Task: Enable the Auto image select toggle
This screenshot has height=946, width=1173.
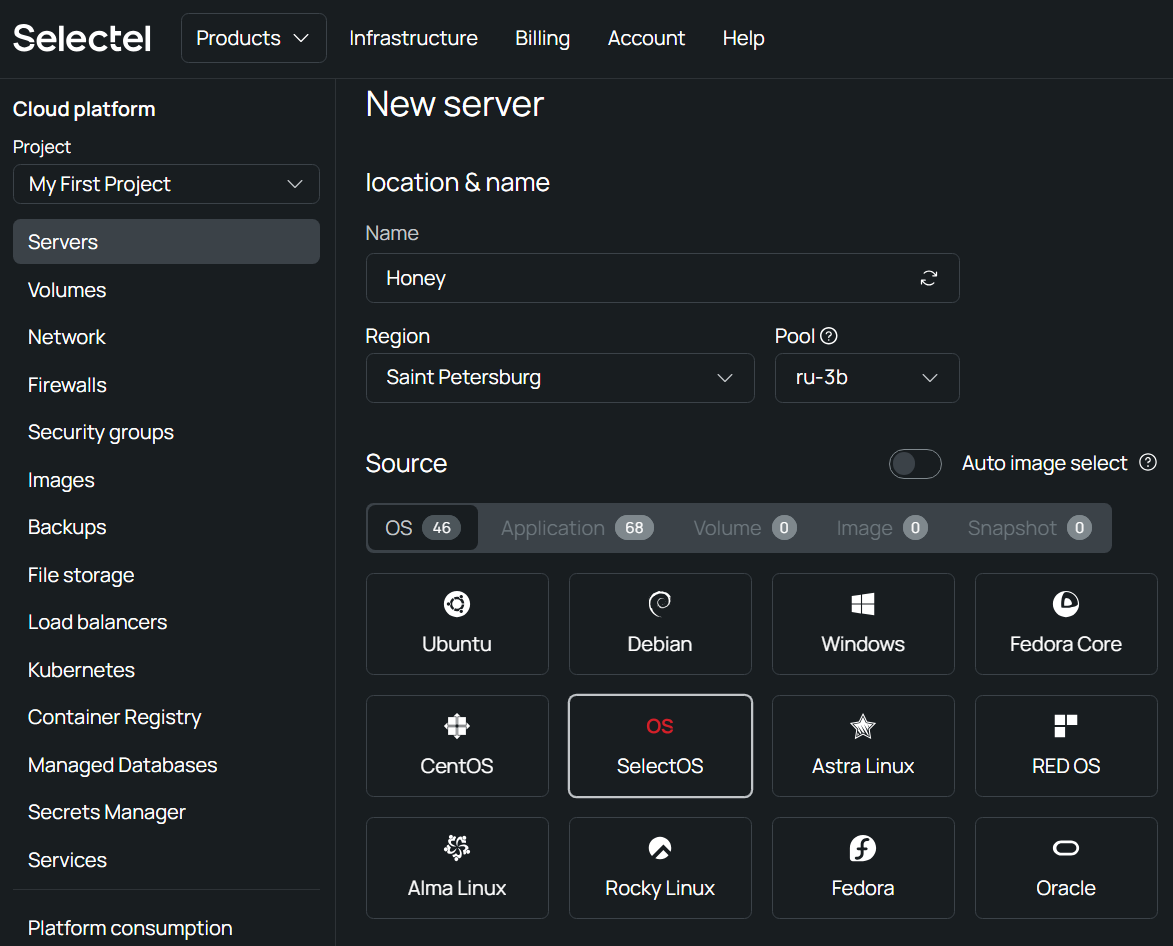Action: point(915,464)
